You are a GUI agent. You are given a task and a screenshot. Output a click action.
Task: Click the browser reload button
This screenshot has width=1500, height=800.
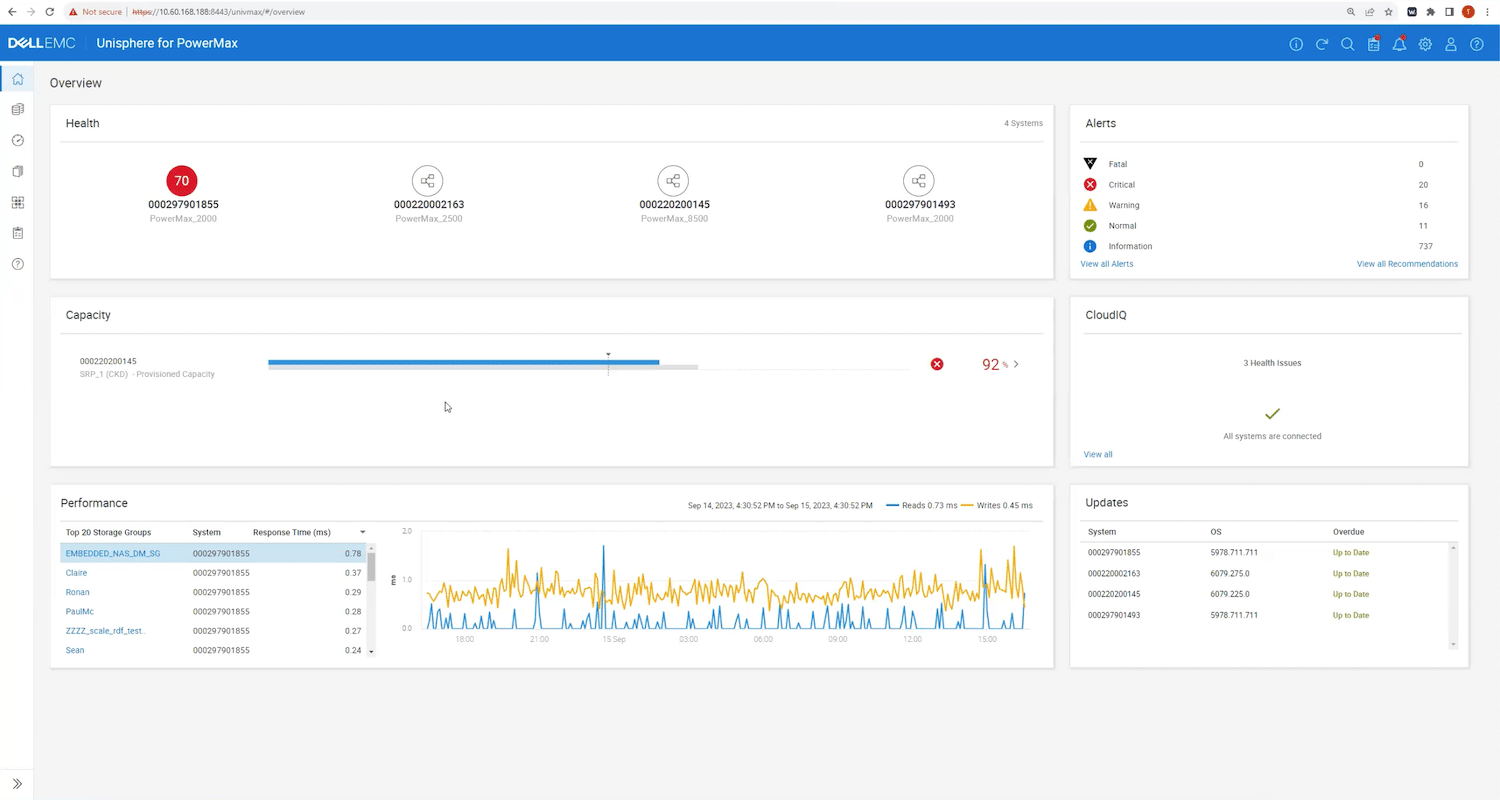(x=49, y=12)
